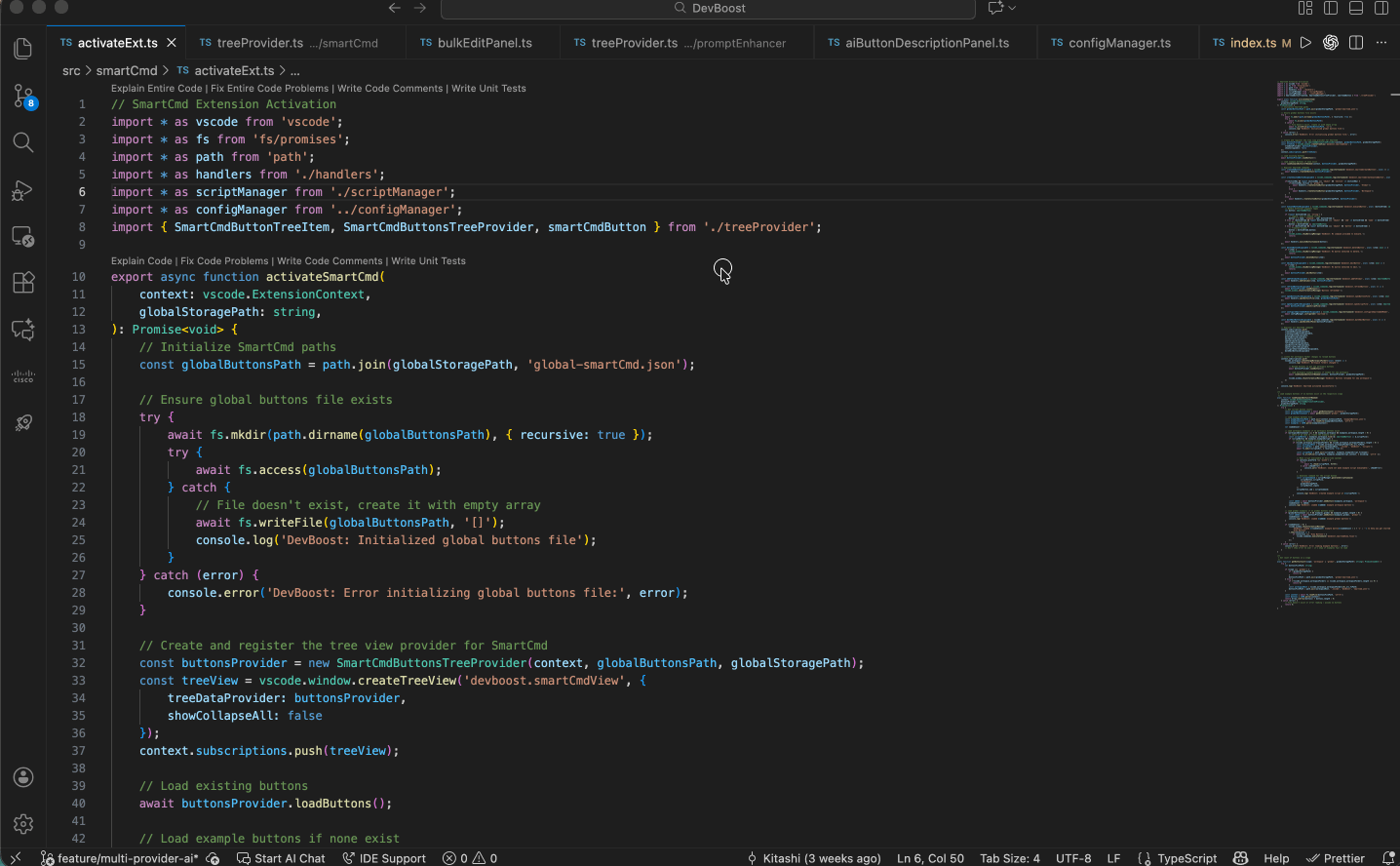Open the remote window indicator in status bar
The height and width of the screenshot is (866, 1400).
pos(16,858)
